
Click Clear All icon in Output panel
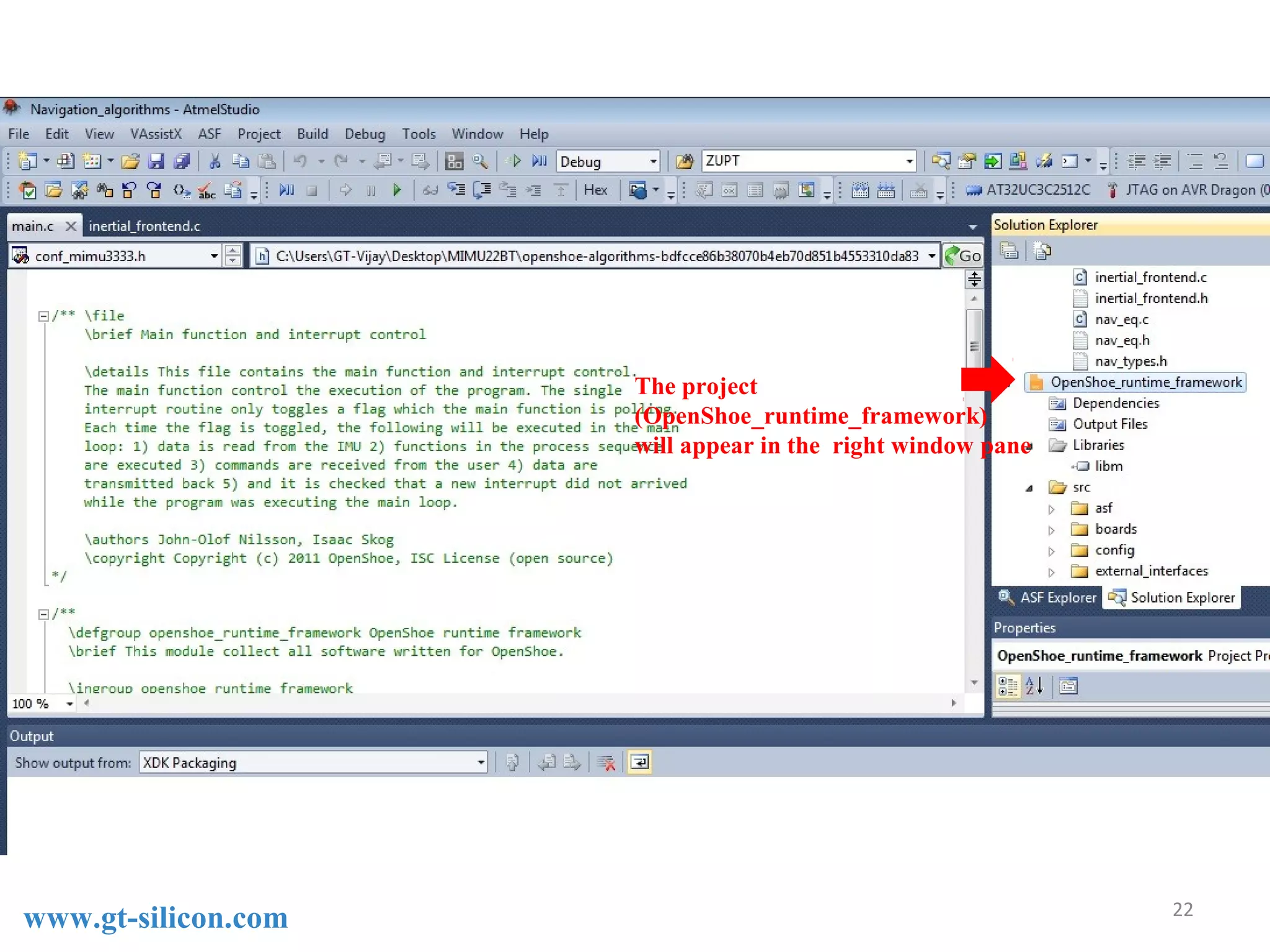click(x=606, y=762)
